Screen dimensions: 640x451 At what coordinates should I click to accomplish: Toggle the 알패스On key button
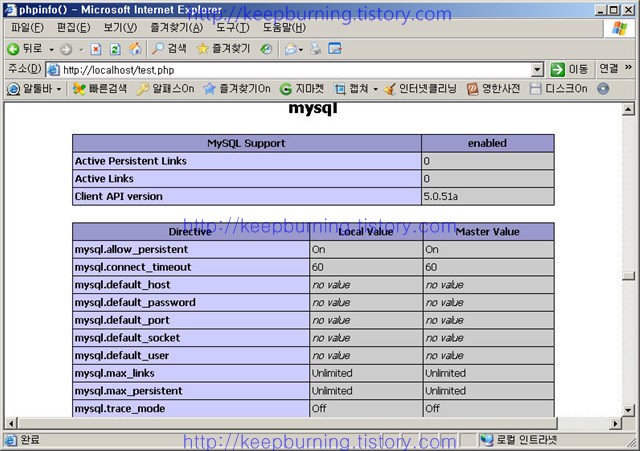(x=165, y=89)
